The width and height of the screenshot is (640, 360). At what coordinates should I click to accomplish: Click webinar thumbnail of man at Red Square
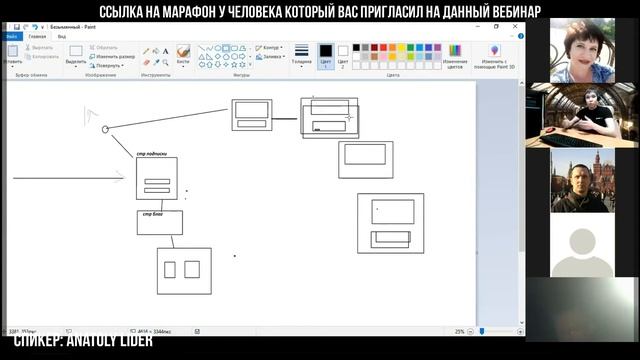point(582,180)
